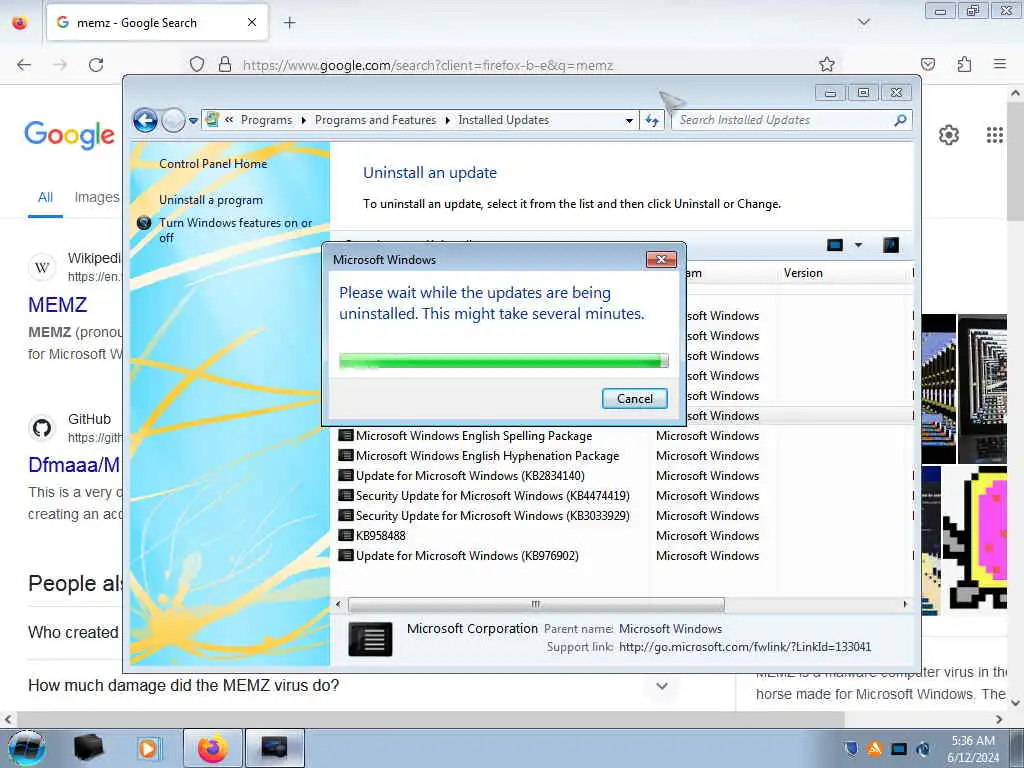Click the padlock site info icon
Viewport: 1024px width, 768px height.
coord(225,65)
